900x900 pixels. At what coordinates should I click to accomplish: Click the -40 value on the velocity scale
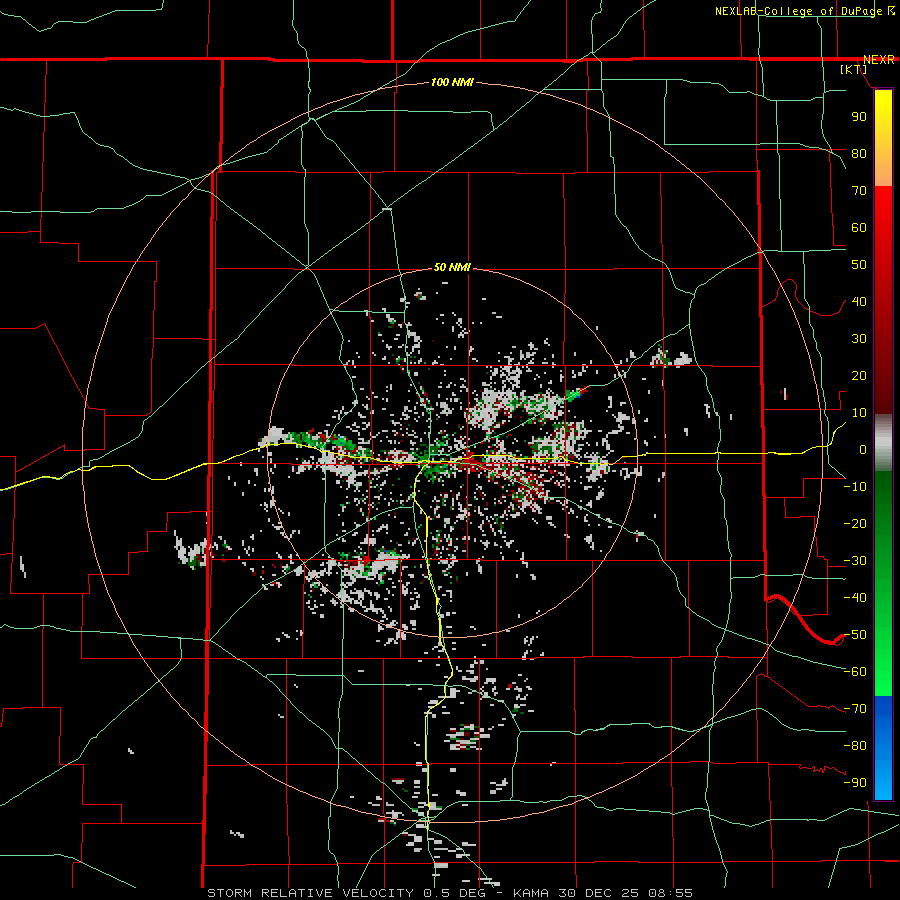click(855, 598)
